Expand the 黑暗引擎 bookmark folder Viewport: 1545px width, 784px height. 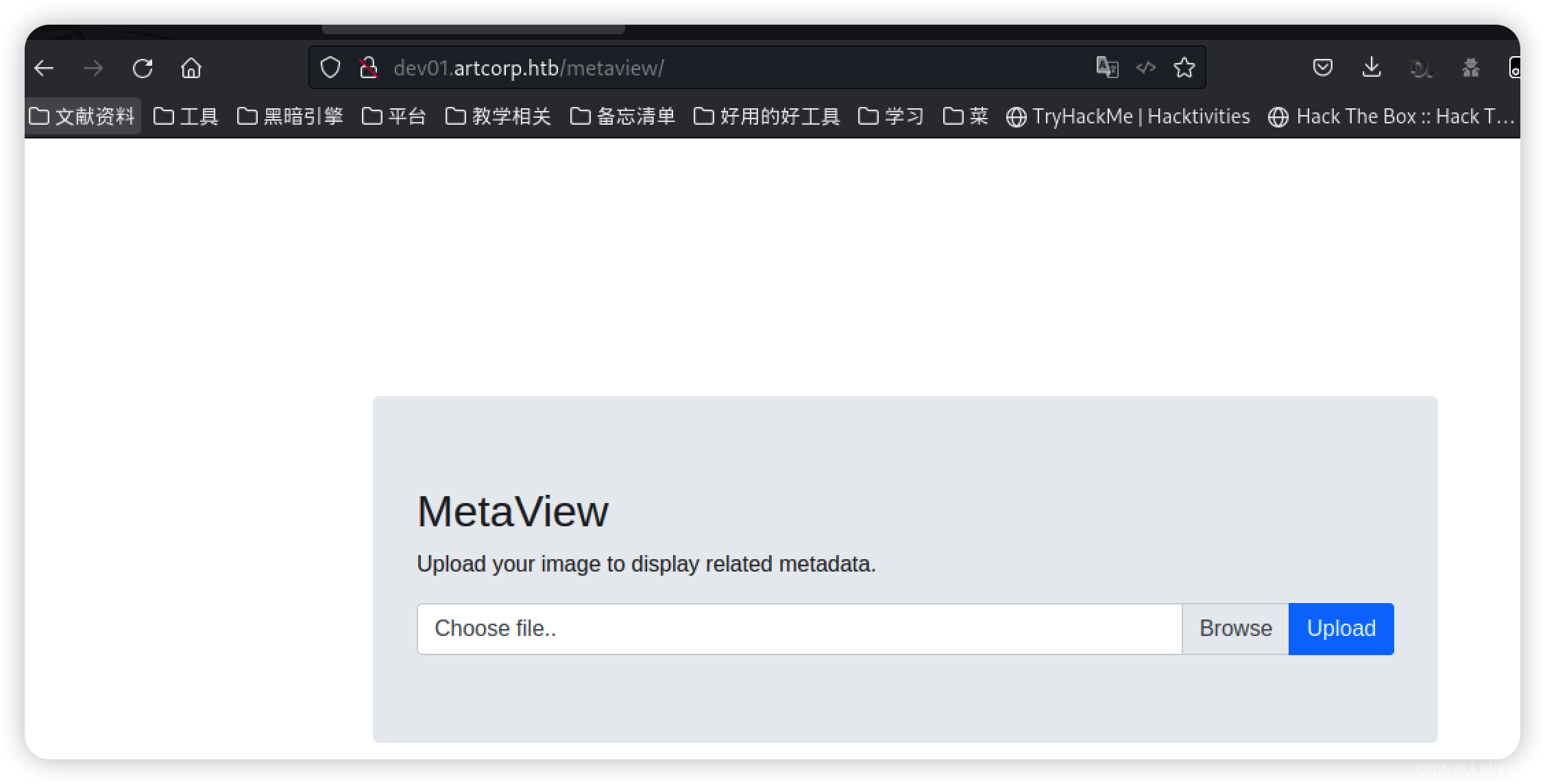[290, 116]
